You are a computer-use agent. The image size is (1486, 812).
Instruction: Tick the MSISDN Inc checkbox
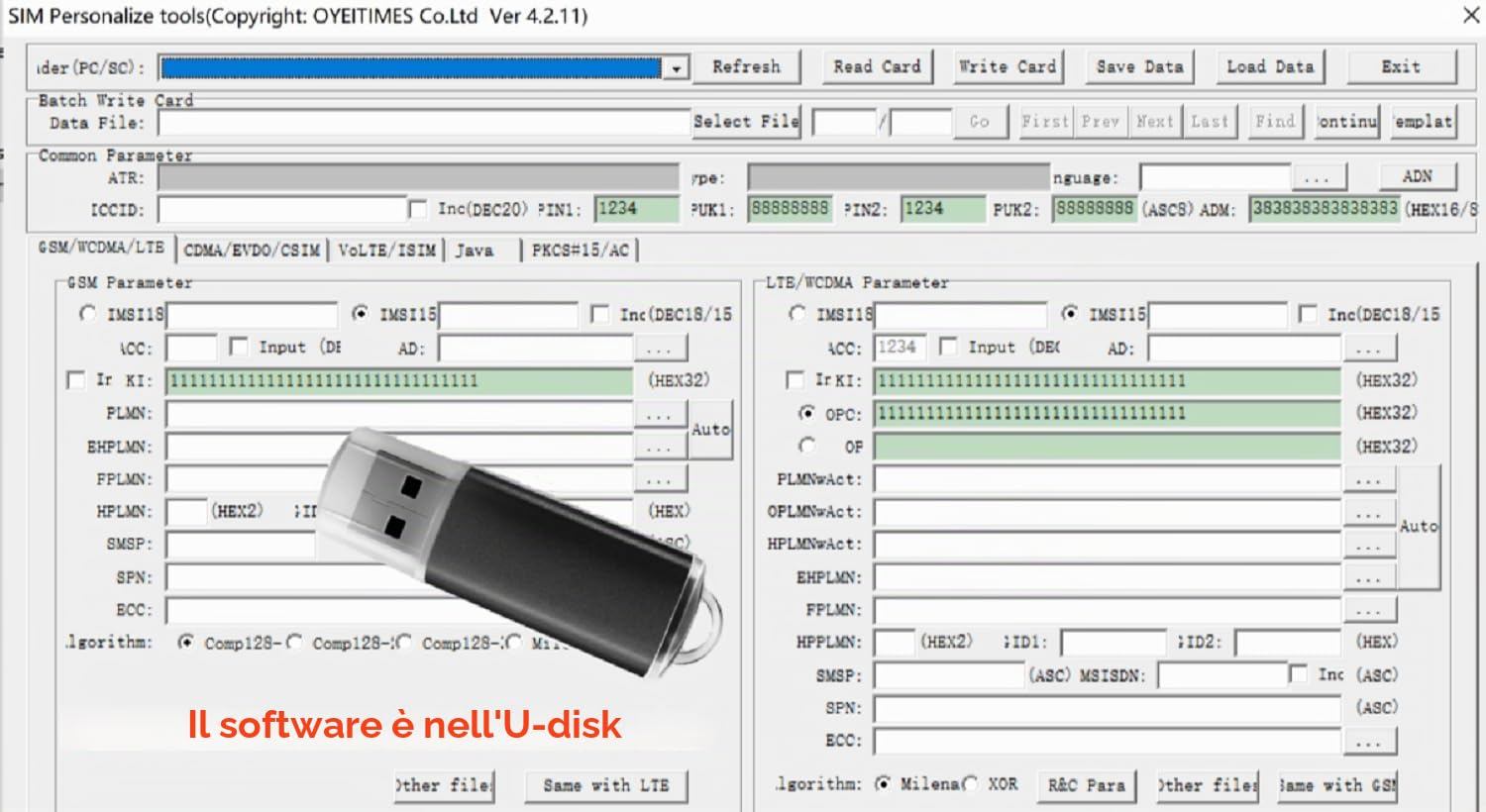[x=1298, y=674]
